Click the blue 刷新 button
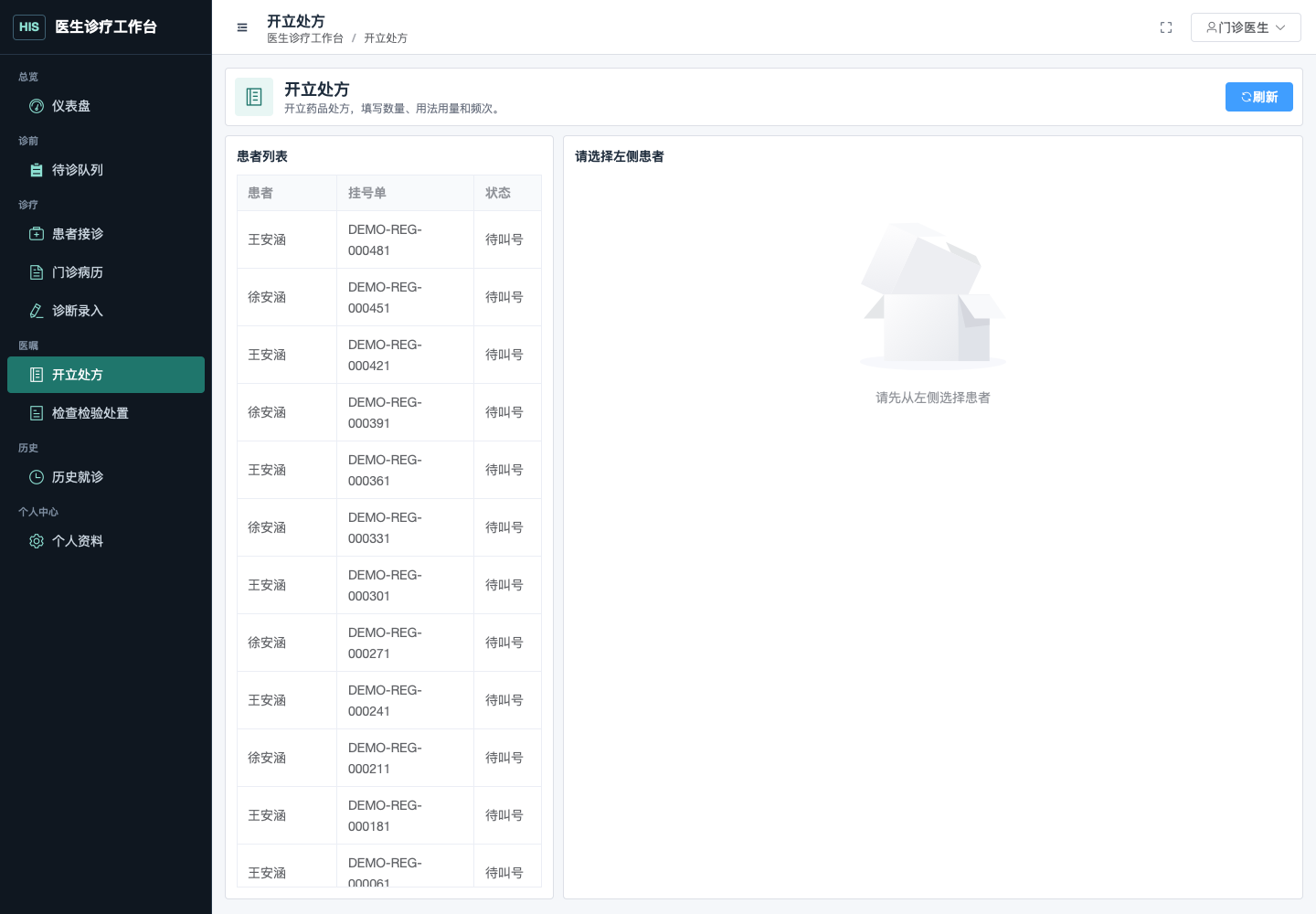 tap(1259, 97)
